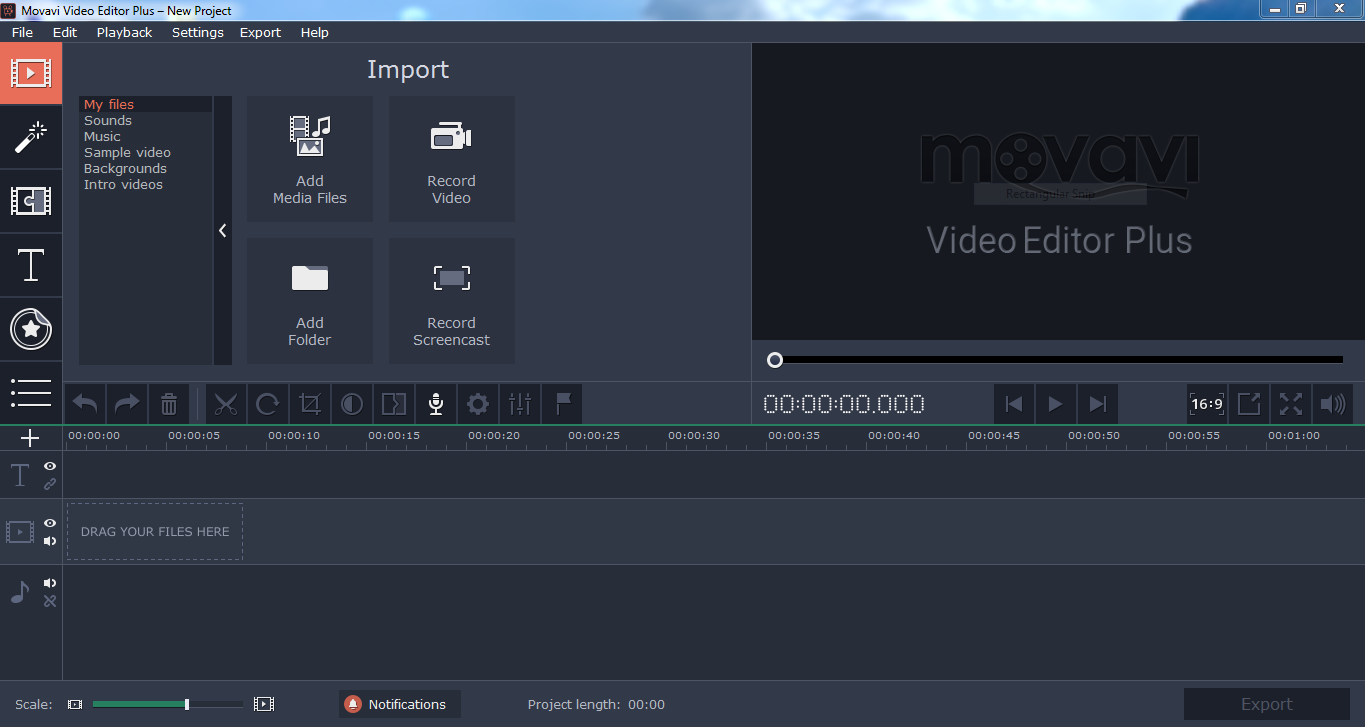Select My files in import list
The height and width of the screenshot is (727, 1365).
(145, 104)
